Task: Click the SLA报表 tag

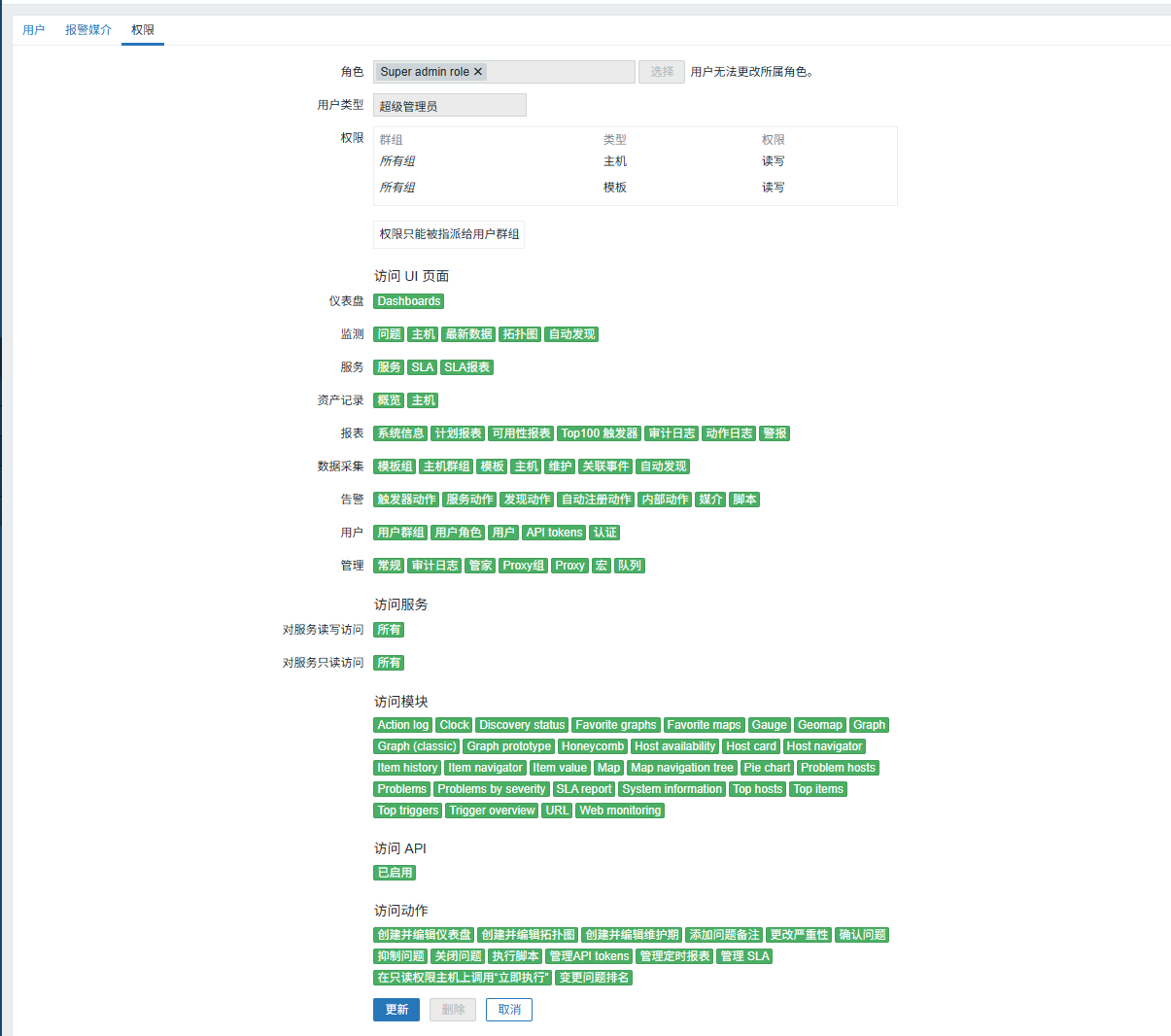Action: pos(466,367)
